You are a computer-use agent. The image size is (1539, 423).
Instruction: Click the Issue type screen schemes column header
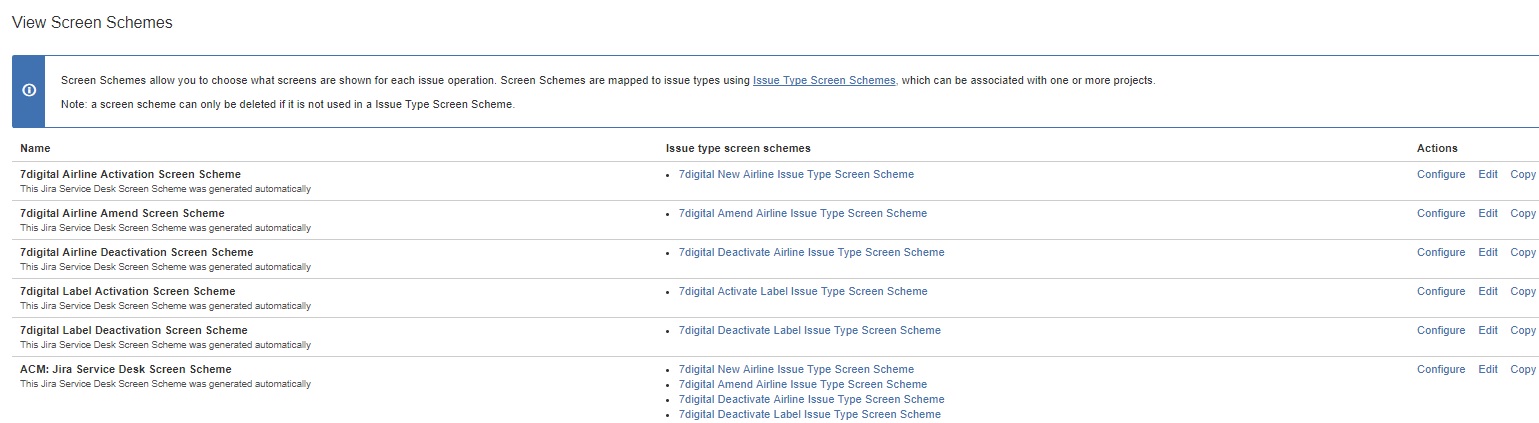pyautogui.click(x=738, y=148)
